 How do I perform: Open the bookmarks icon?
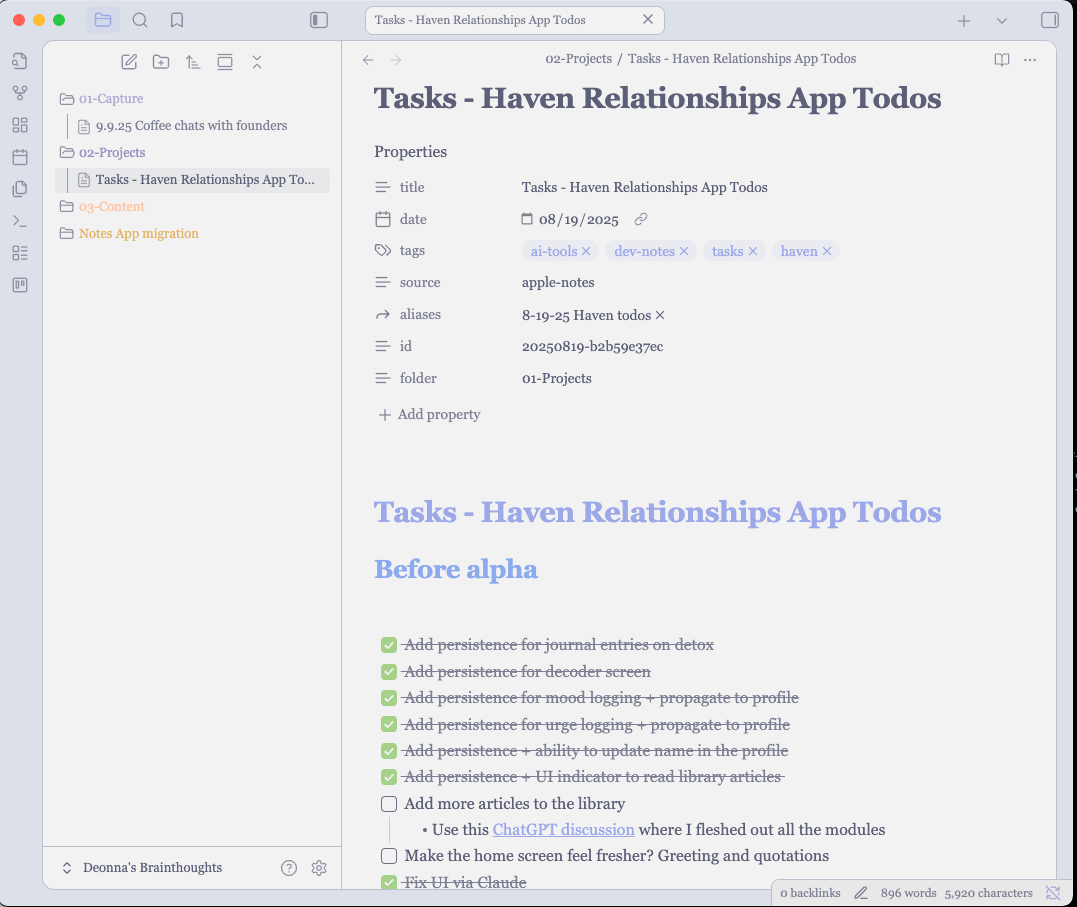click(177, 20)
